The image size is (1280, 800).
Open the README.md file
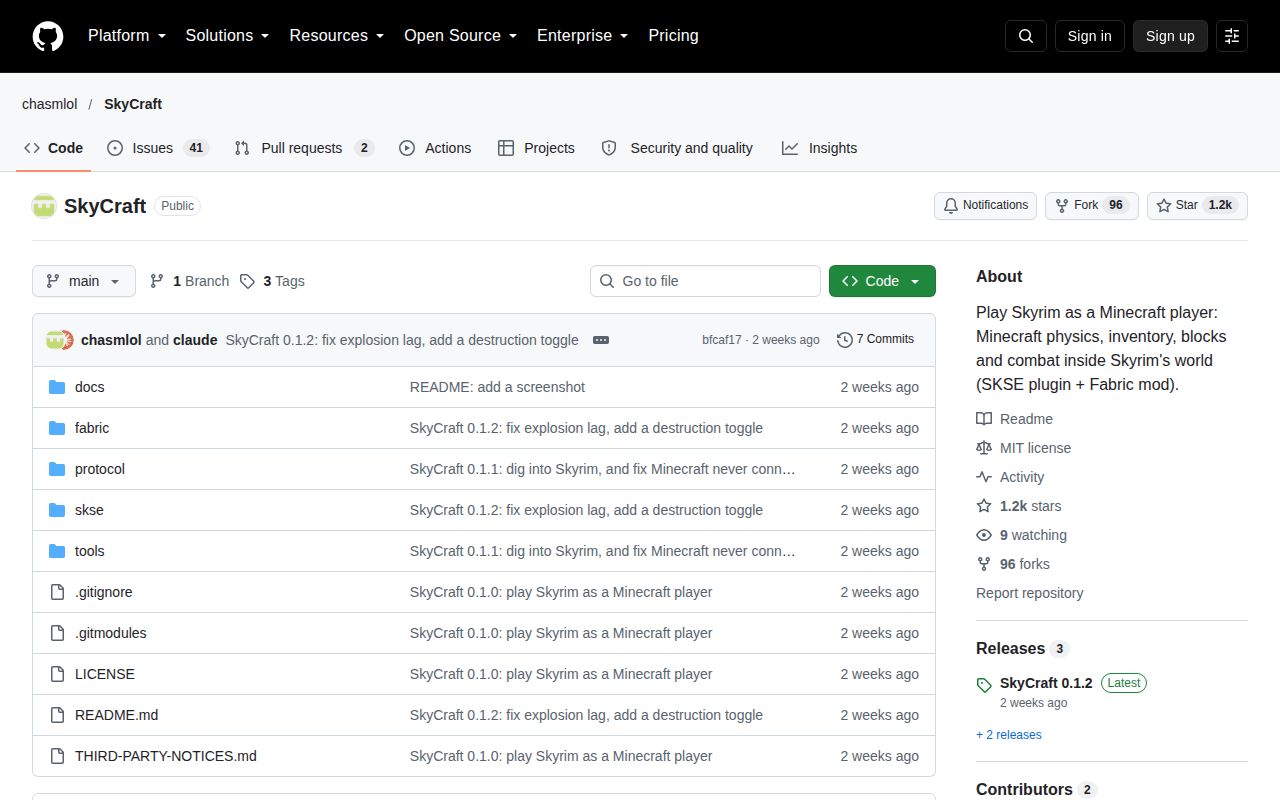(x=116, y=715)
